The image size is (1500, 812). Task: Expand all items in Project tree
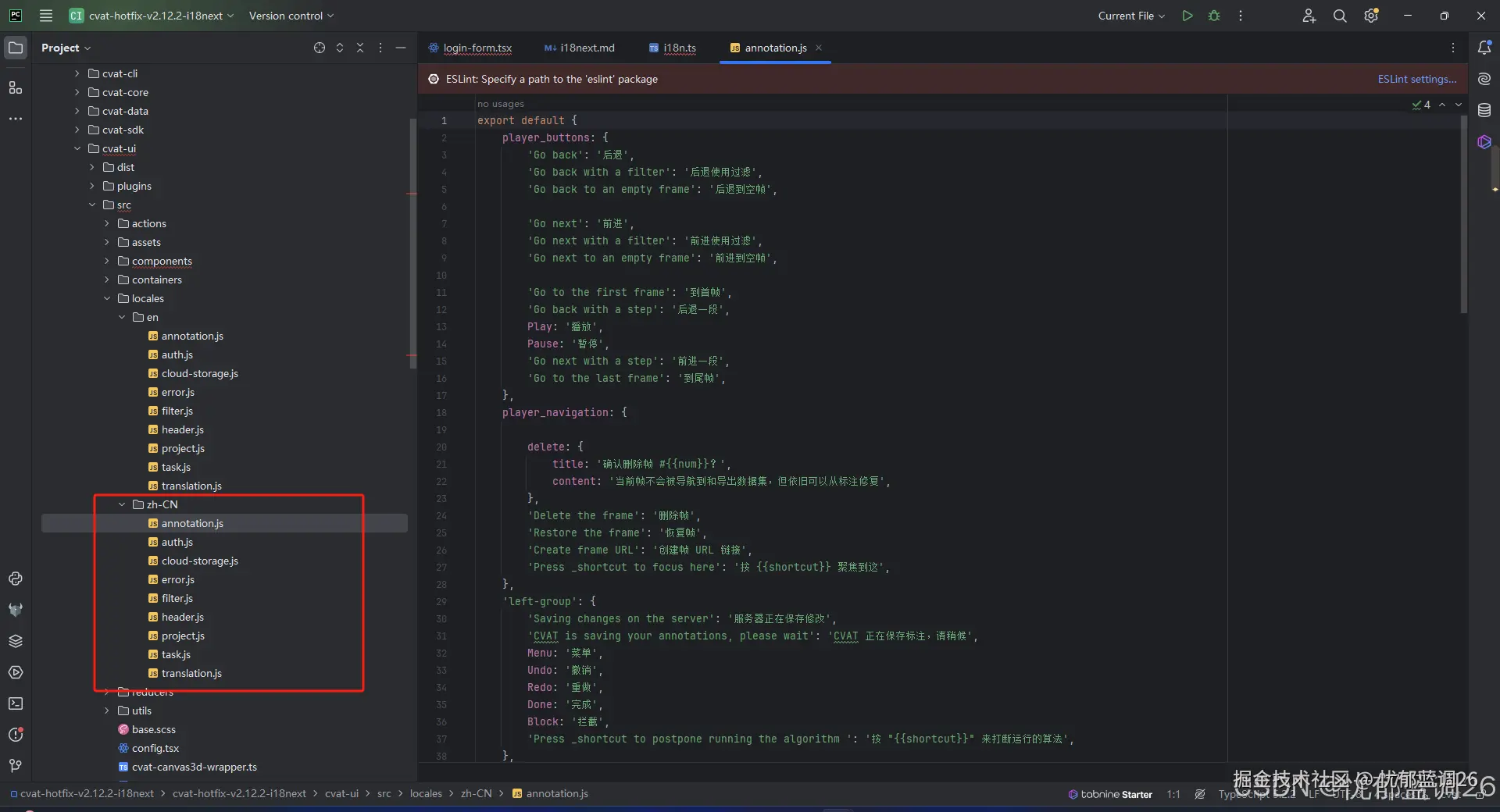(x=340, y=48)
